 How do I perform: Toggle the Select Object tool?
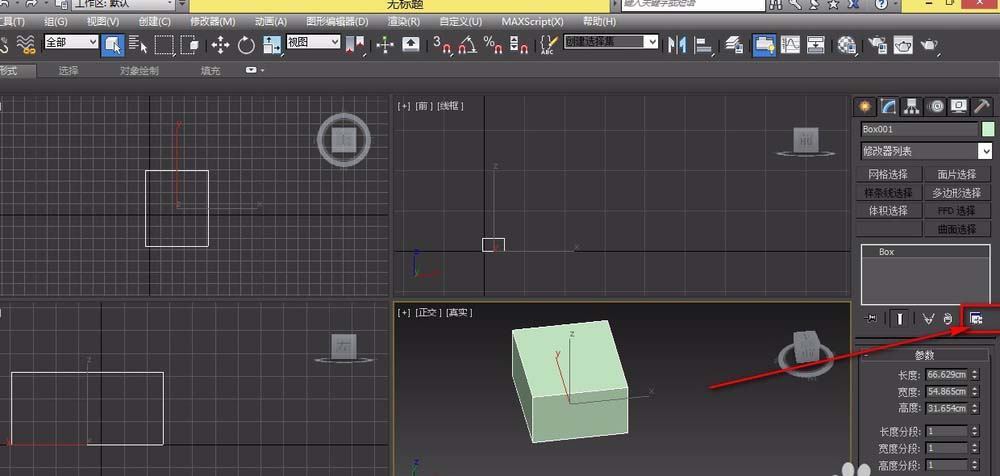pyautogui.click(x=112, y=44)
